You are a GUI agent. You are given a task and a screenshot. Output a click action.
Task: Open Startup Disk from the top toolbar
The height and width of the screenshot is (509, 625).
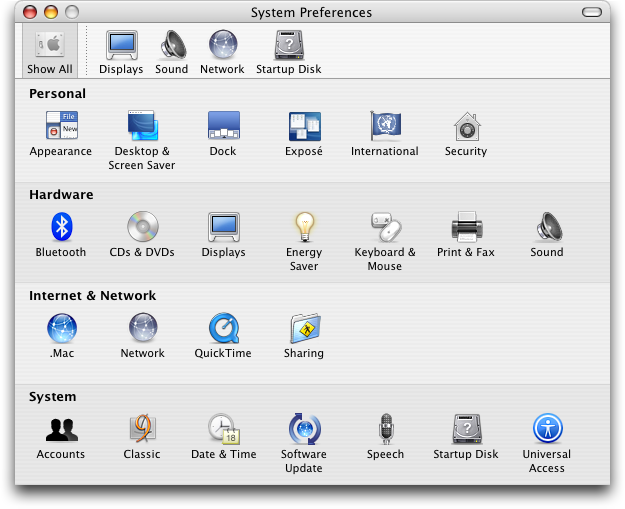point(289,52)
